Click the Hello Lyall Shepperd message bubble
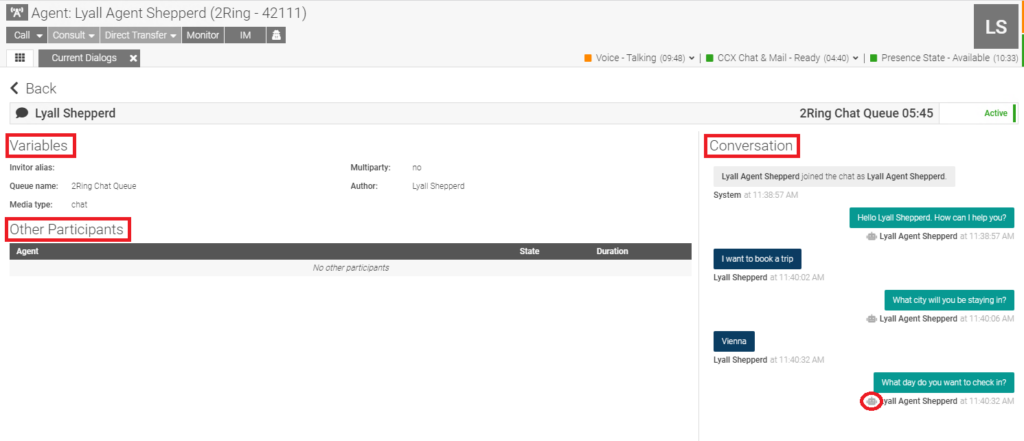1024x441 pixels. coord(932,218)
